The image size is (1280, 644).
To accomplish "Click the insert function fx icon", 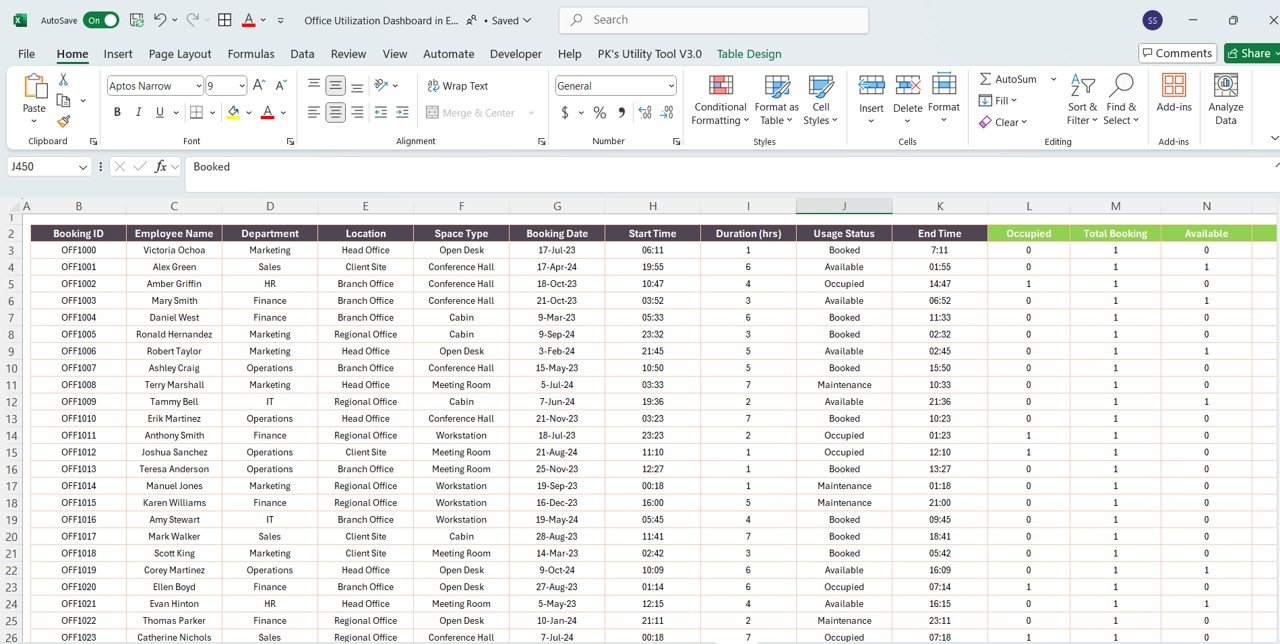I will point(161,167).
